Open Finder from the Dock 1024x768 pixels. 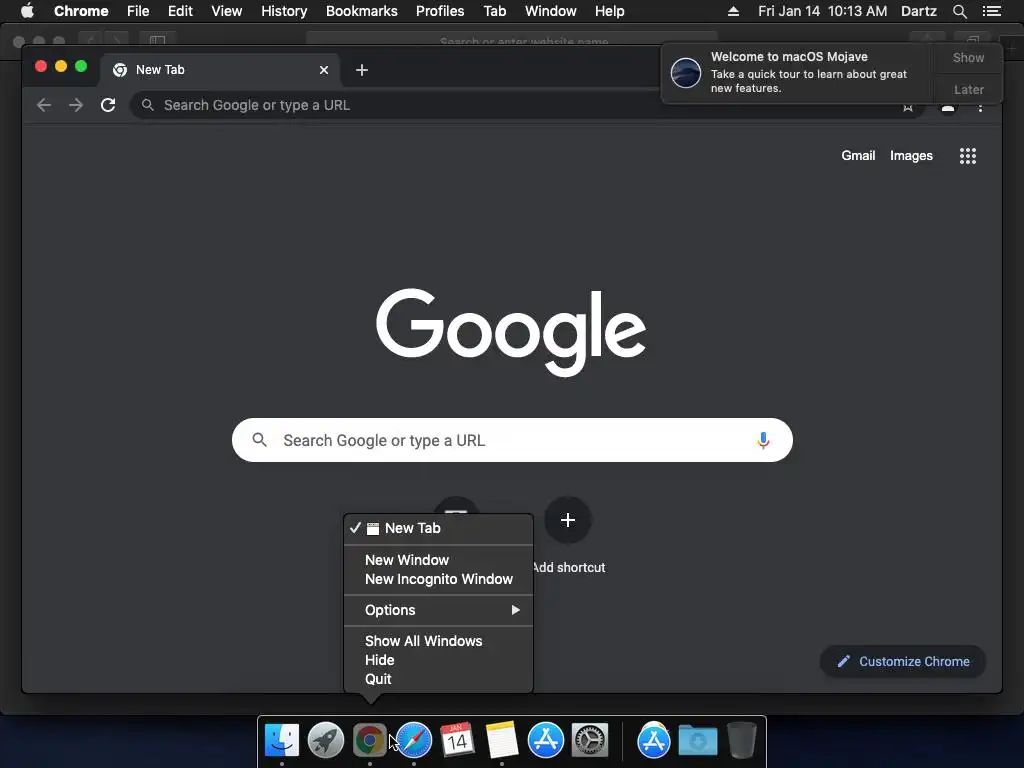click(281, 740)
